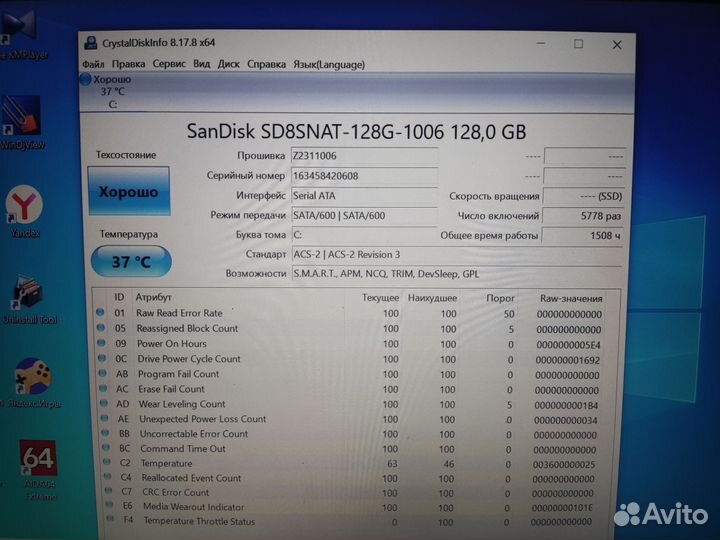This screenshot has width=720, height=540.
Task: Click the Общее время работы value 1508 ч
Action: (x=583, y=236)
